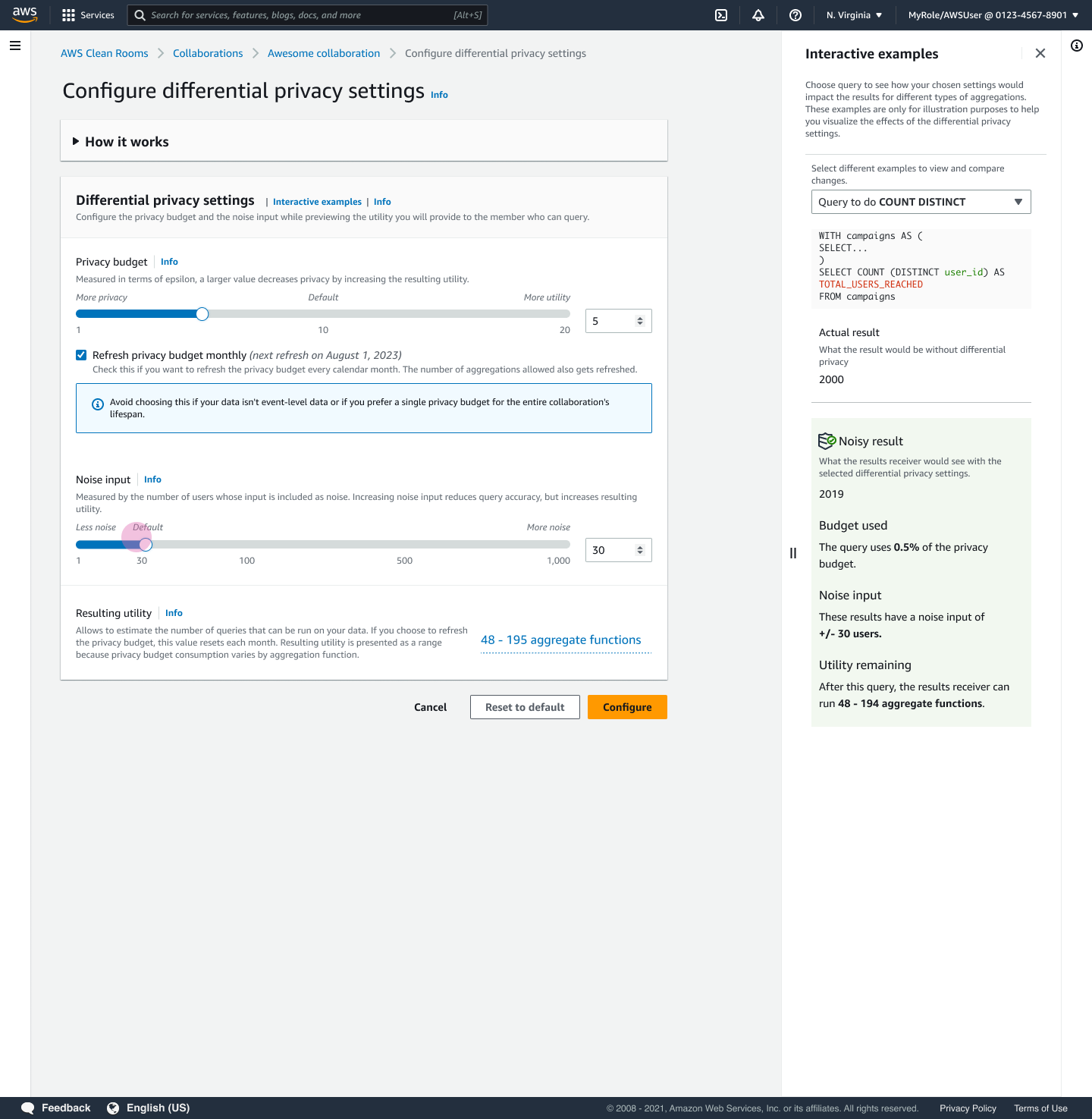Click the Noisy result value 2019
This screenshot has width=1092, height=1119.
click(831, 494)
